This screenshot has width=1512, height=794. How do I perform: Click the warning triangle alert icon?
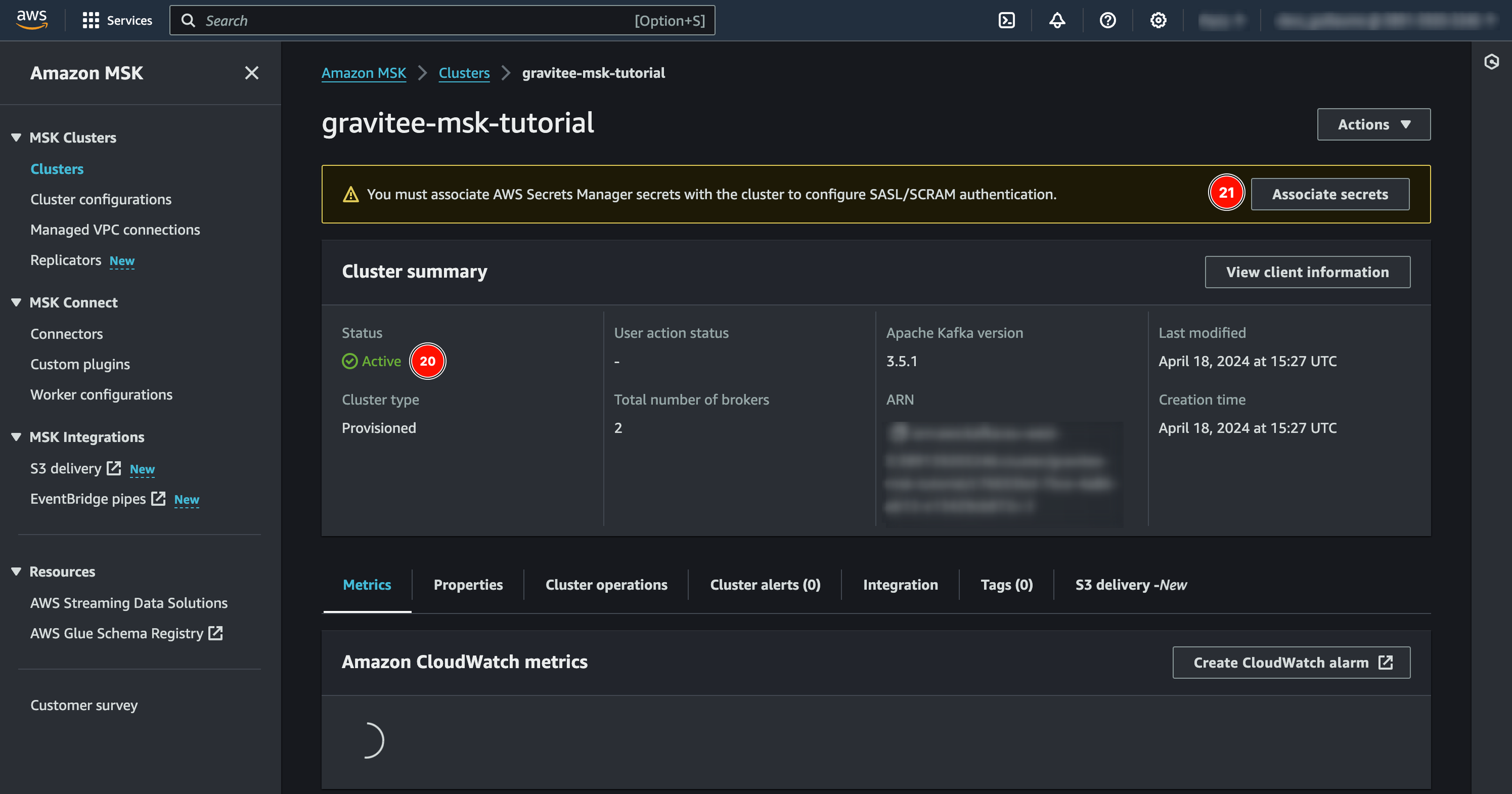pos(350,194)
